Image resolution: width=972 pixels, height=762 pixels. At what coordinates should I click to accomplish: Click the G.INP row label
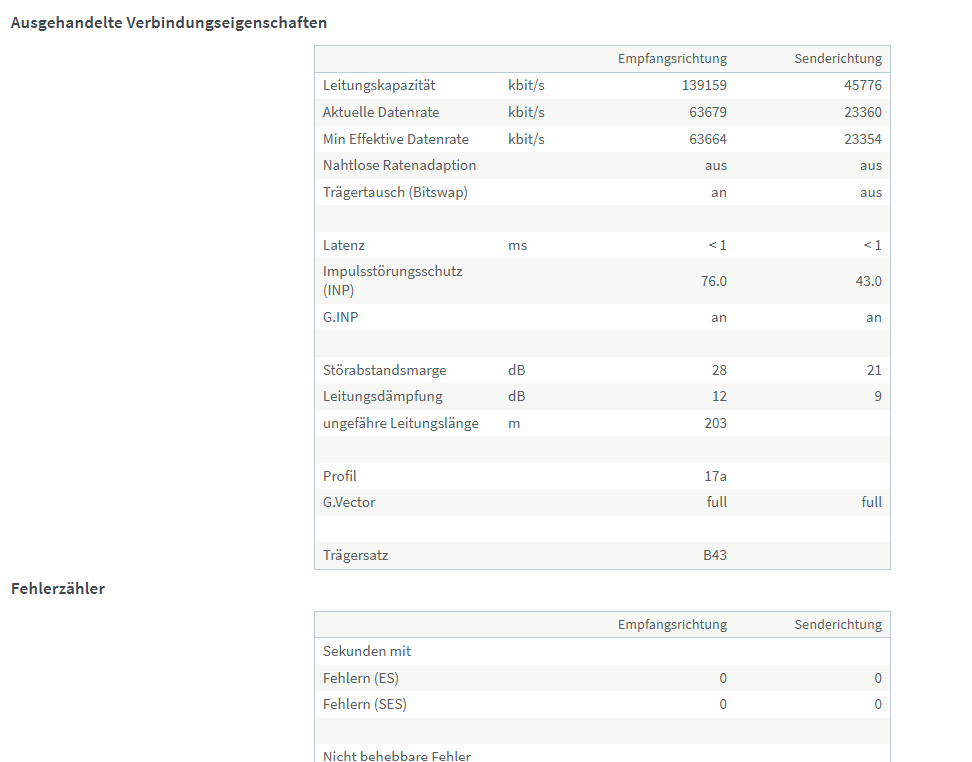(x=342, y=317)
